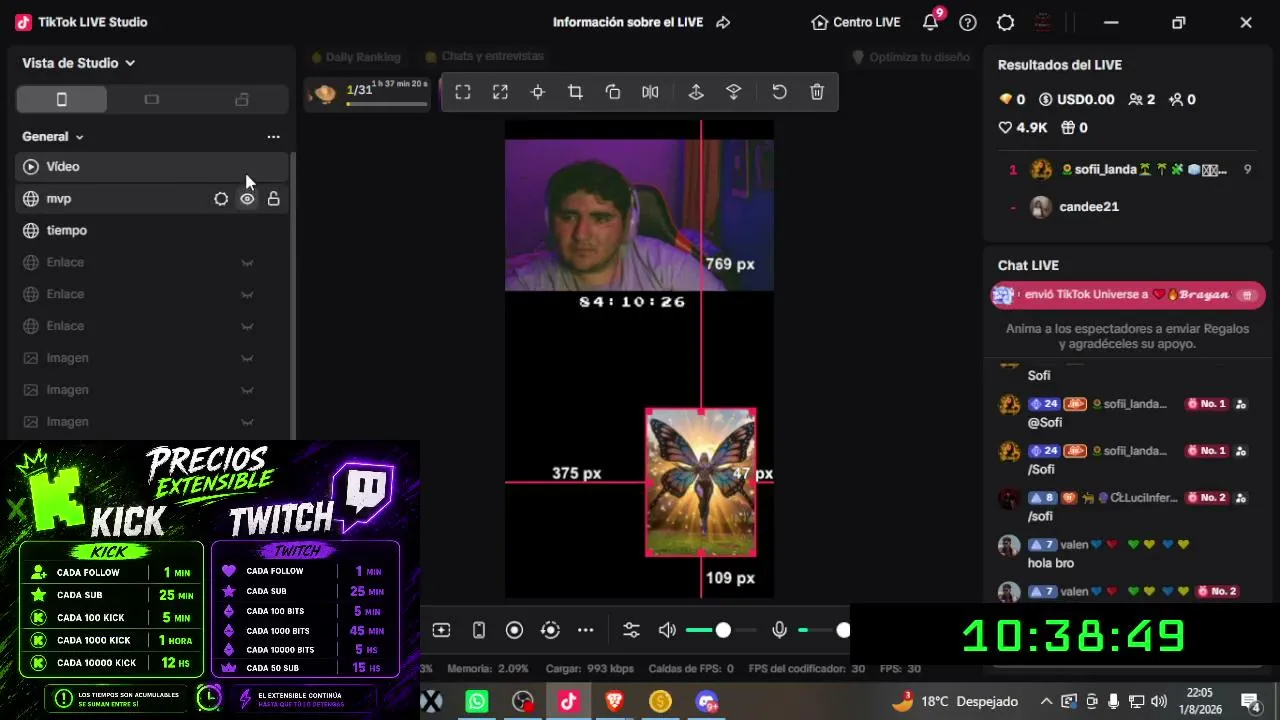Open the TikTok Universe gift notification banner
The width and height of the screenshot is (1280, 720).
click(x=1128, y=295)
